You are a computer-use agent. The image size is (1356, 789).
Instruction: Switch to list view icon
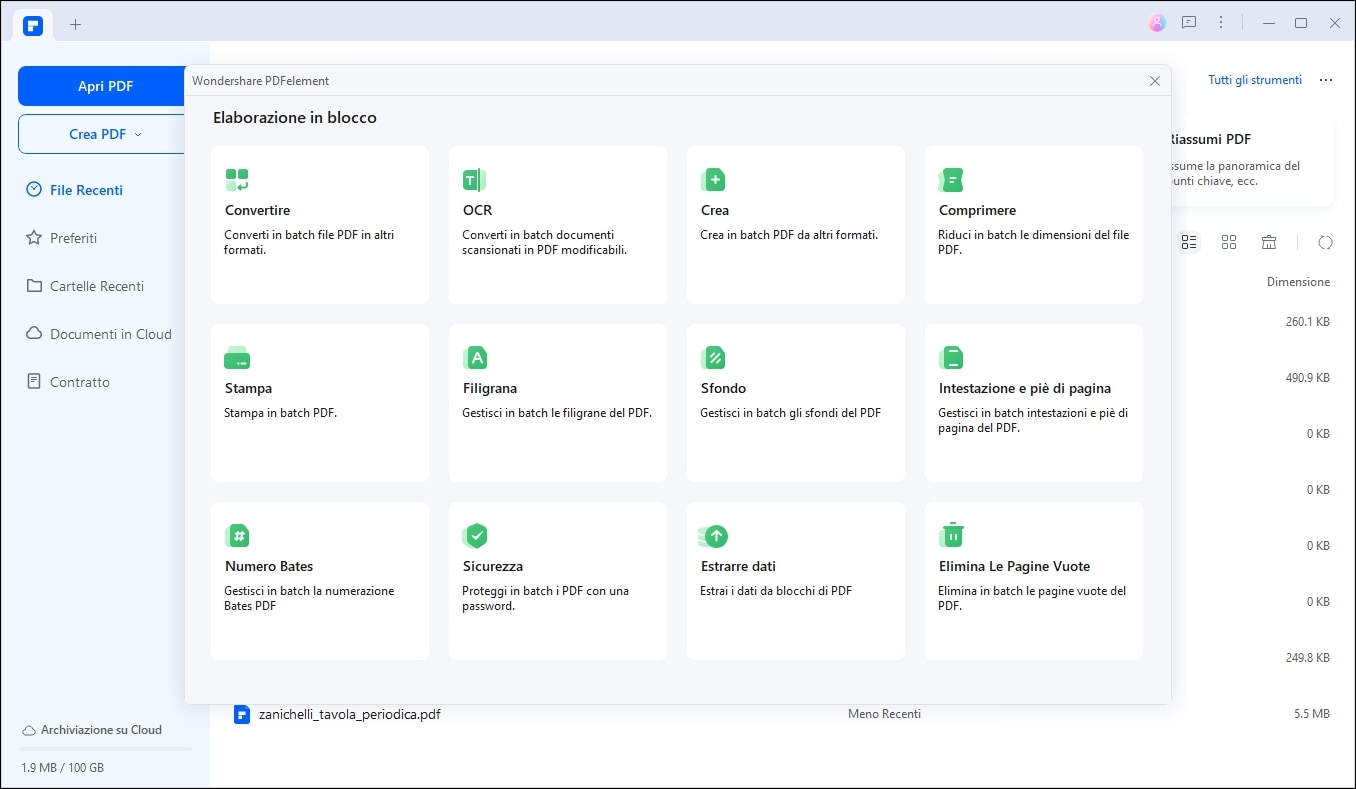[1189, 242]
